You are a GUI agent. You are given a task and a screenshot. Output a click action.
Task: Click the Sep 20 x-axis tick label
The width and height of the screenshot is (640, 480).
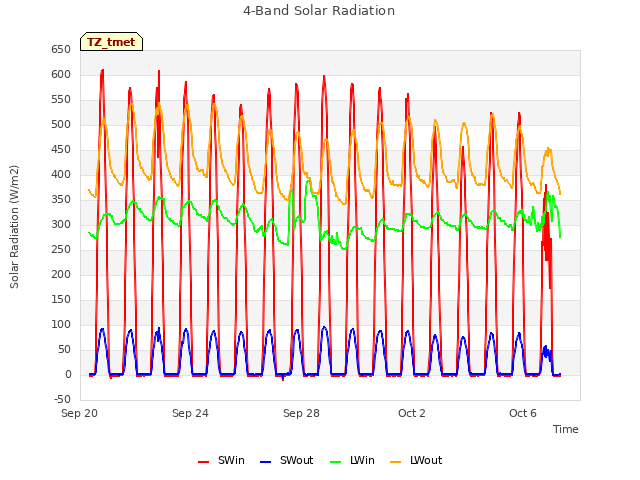(79, 413)
